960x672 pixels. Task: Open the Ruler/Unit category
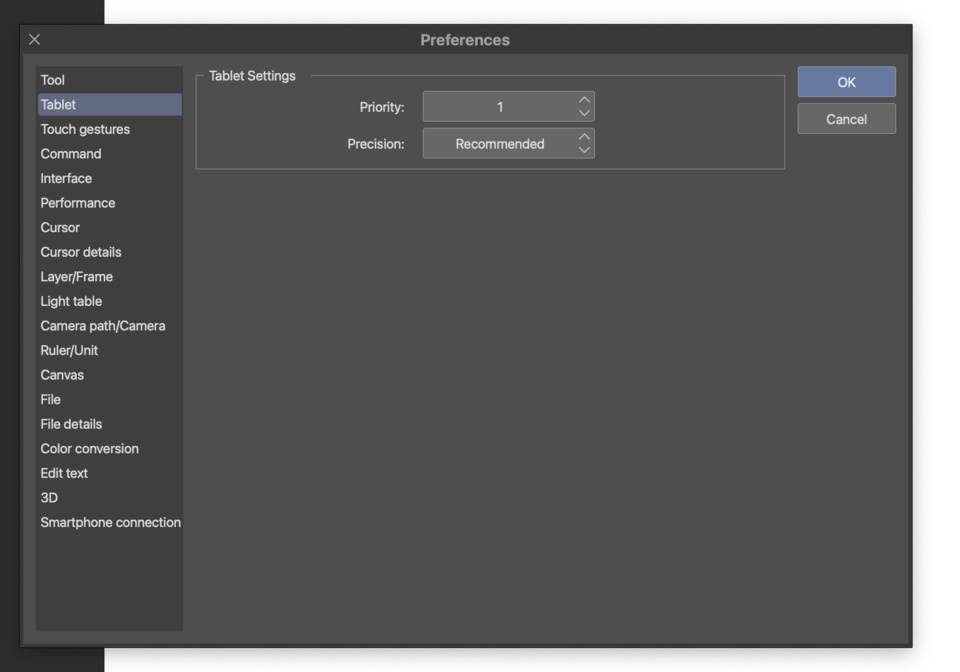coord(69,350)
